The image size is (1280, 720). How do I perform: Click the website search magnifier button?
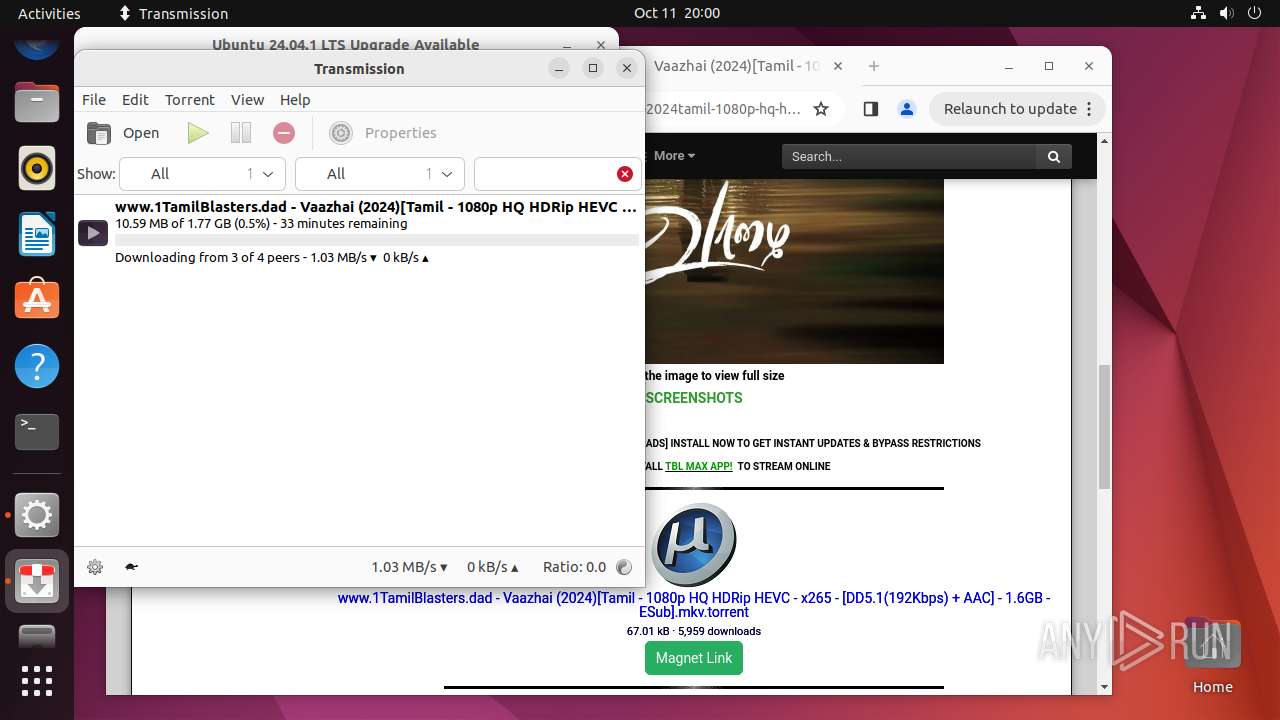[x=1054, y=156]
